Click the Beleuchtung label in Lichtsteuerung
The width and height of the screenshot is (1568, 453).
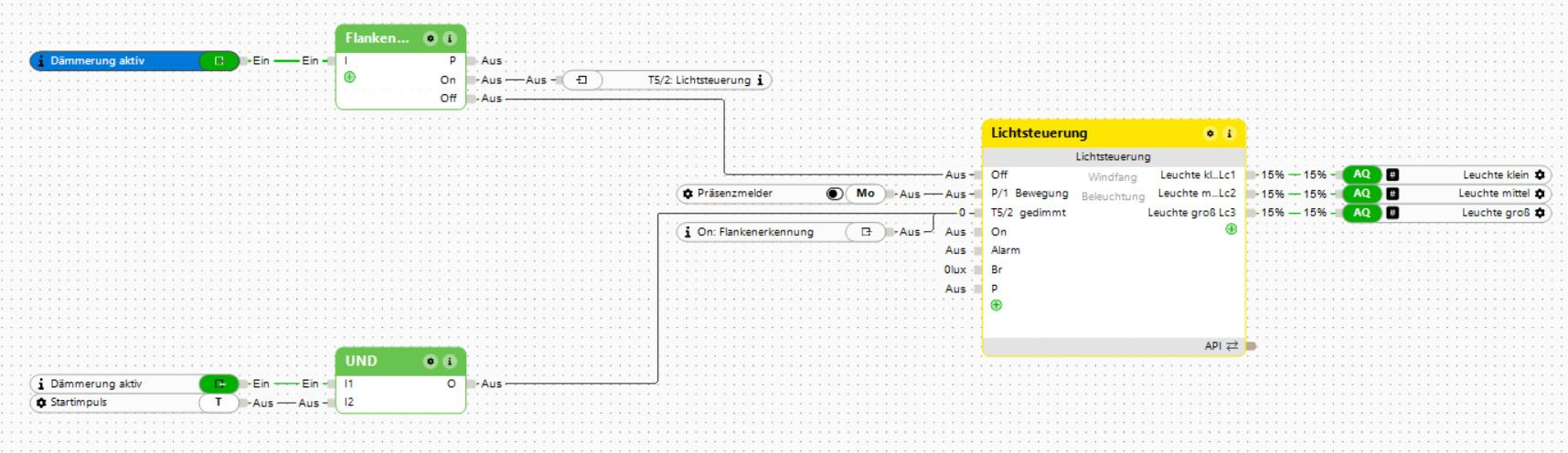(1113, 196)
